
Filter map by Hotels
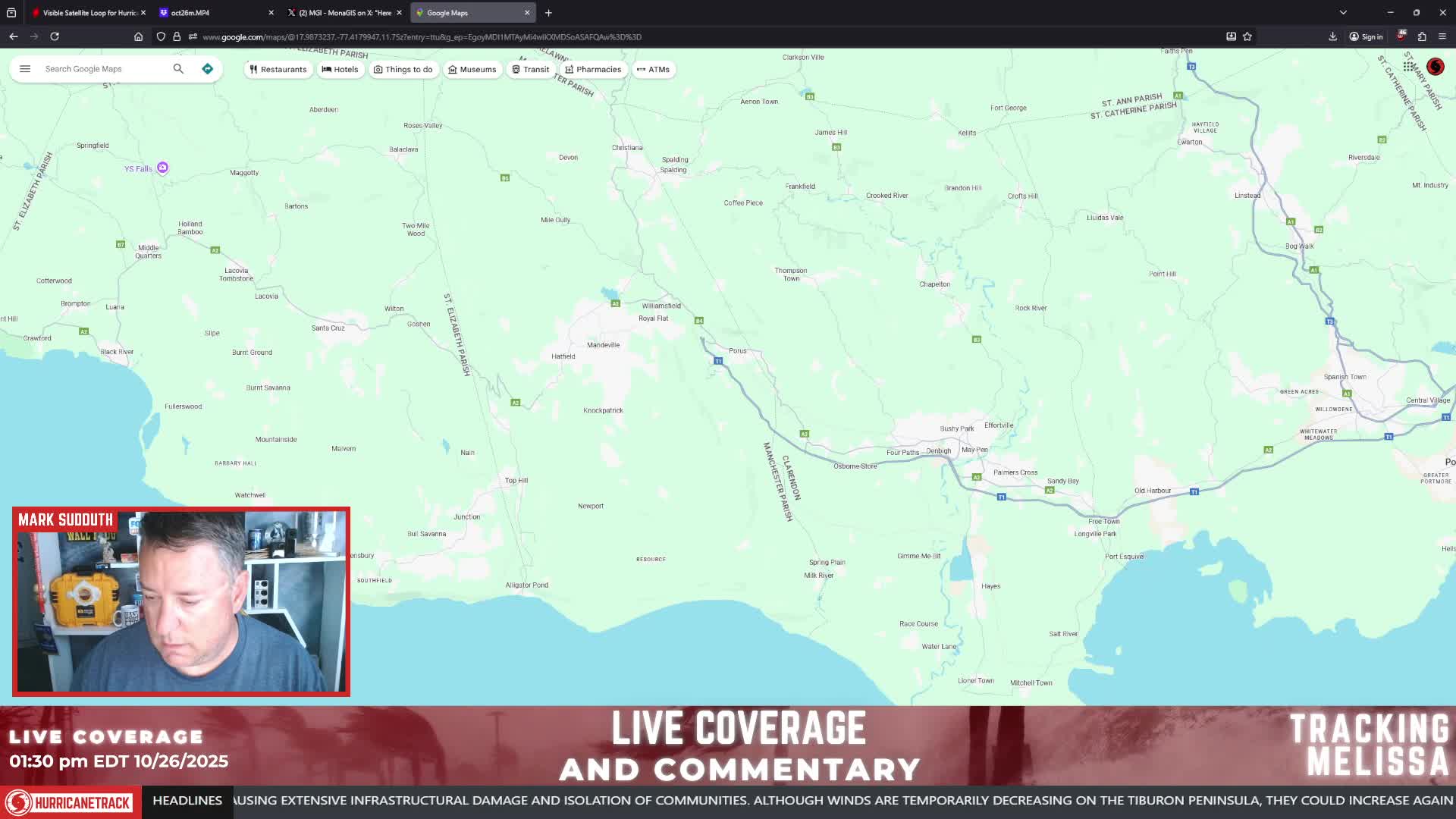(340, 69)
